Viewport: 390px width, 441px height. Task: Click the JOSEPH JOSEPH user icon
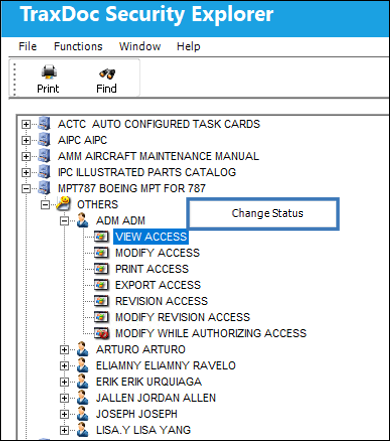coord(83,414)
